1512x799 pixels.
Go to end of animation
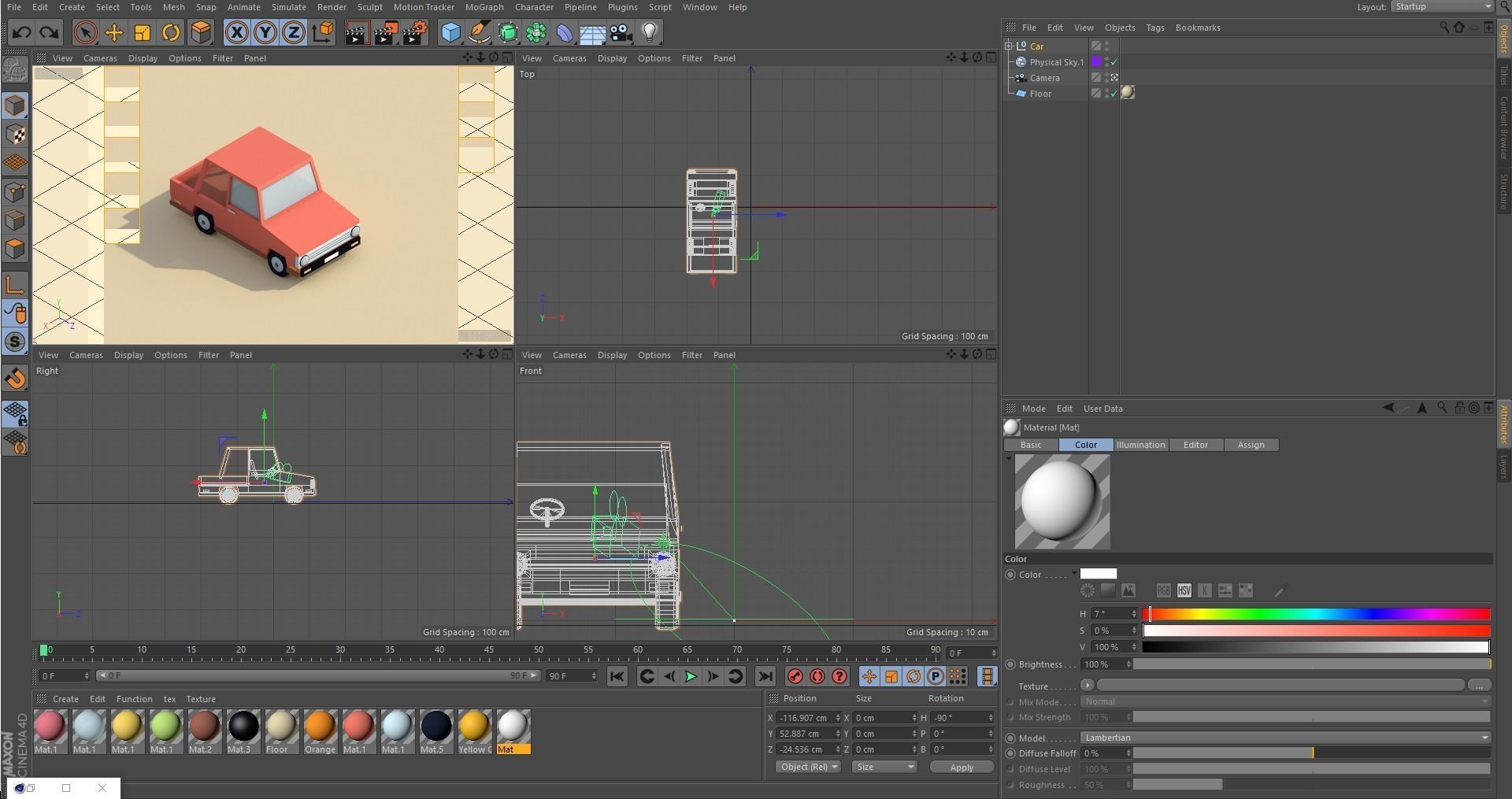pyautogui.click(x=765, y=676)
